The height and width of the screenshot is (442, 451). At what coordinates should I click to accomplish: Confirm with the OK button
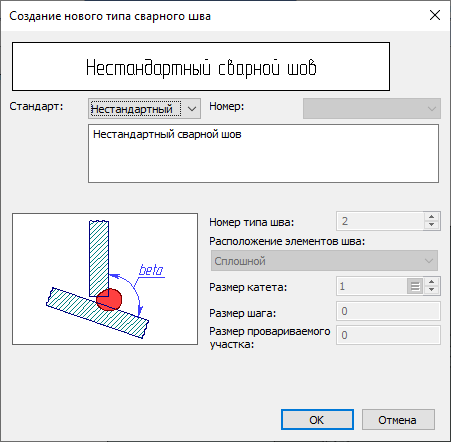coord(317,420)
